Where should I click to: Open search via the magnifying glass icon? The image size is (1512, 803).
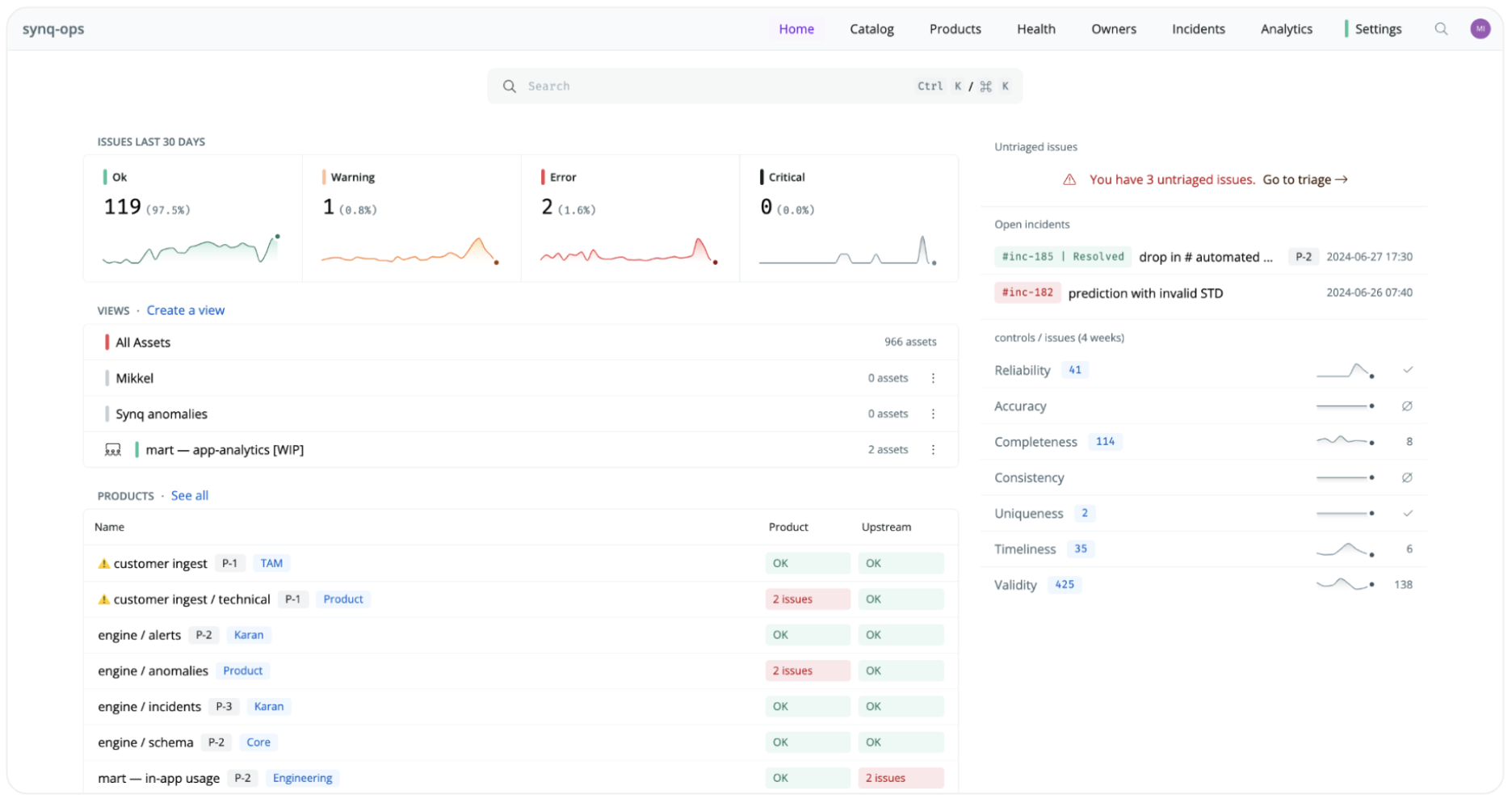click(1441, 28)
